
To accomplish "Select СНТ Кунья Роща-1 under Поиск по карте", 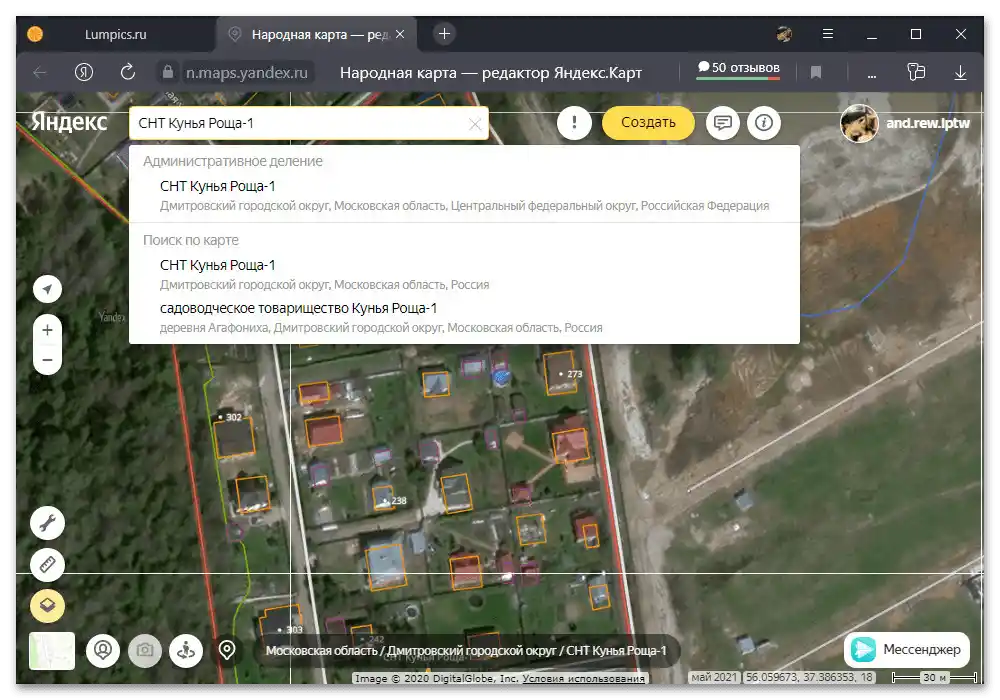I will click(464, 274).
